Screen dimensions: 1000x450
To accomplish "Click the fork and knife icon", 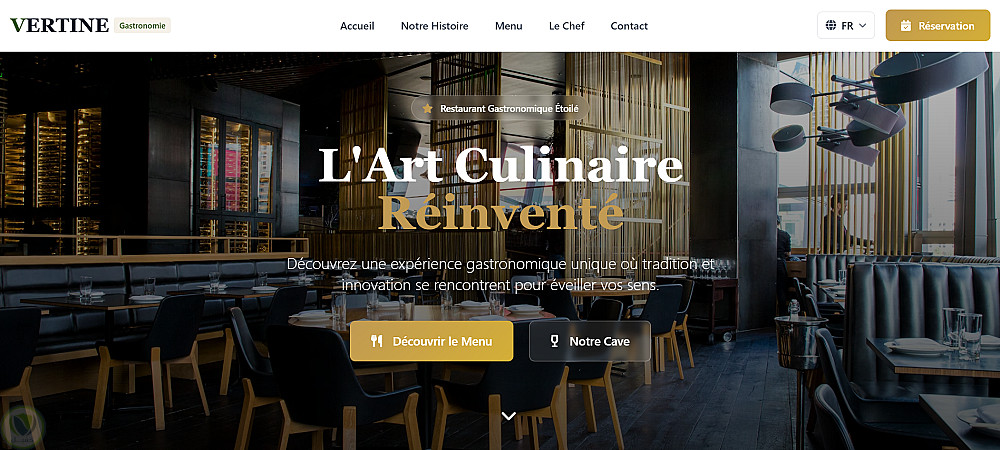I will pyautogui.click(x=377, y=341).
